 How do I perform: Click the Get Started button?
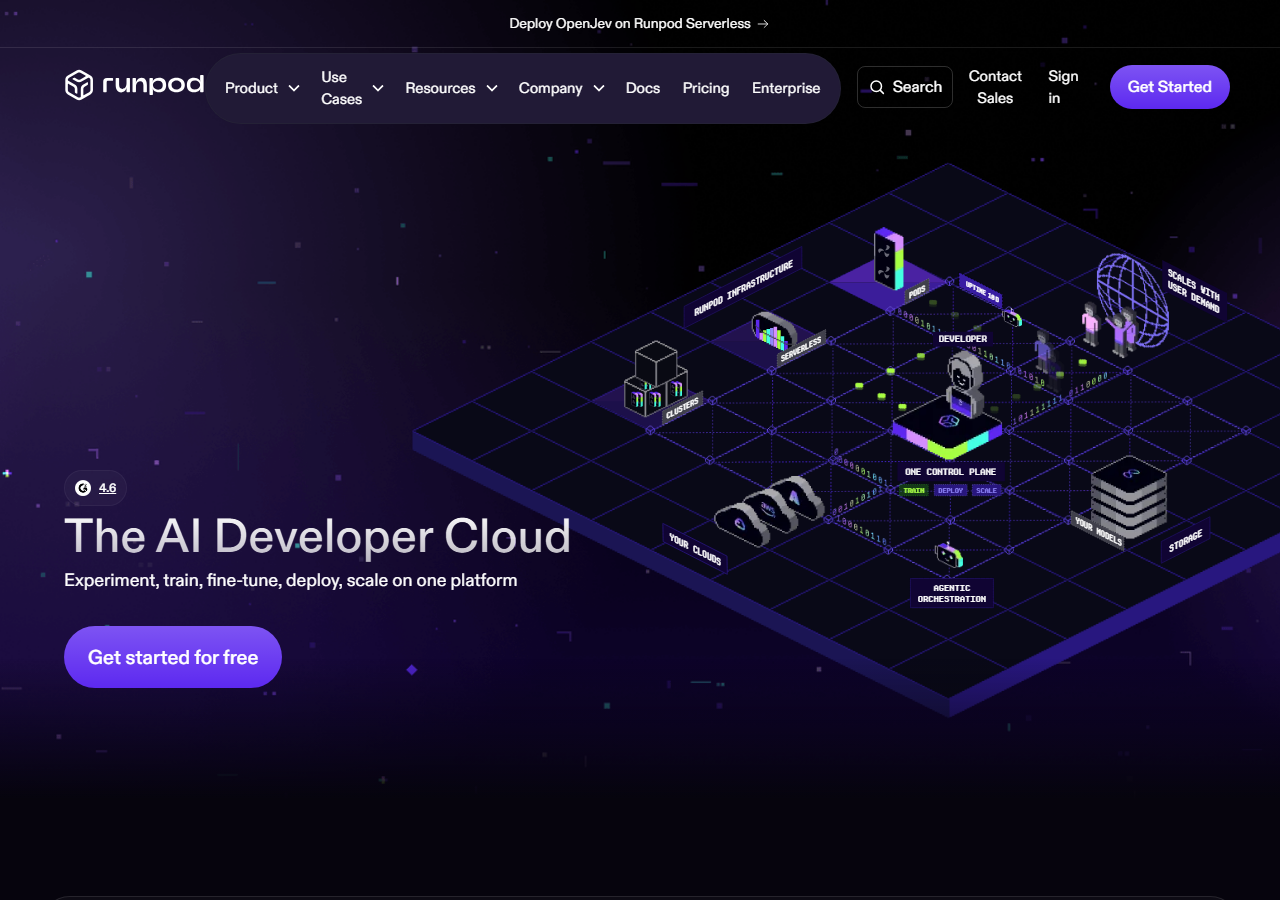pyautogui.click(x=1170, y=87)
